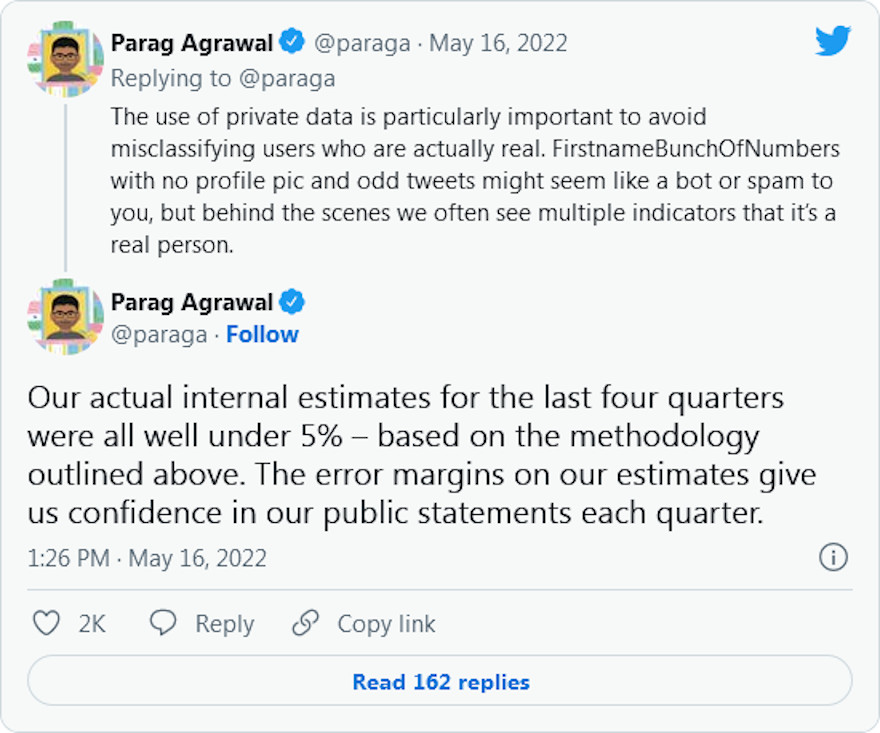Open the lower tweet's profile avatar
This screenshot has width=880, height=733.
click(x=65, y=317)
